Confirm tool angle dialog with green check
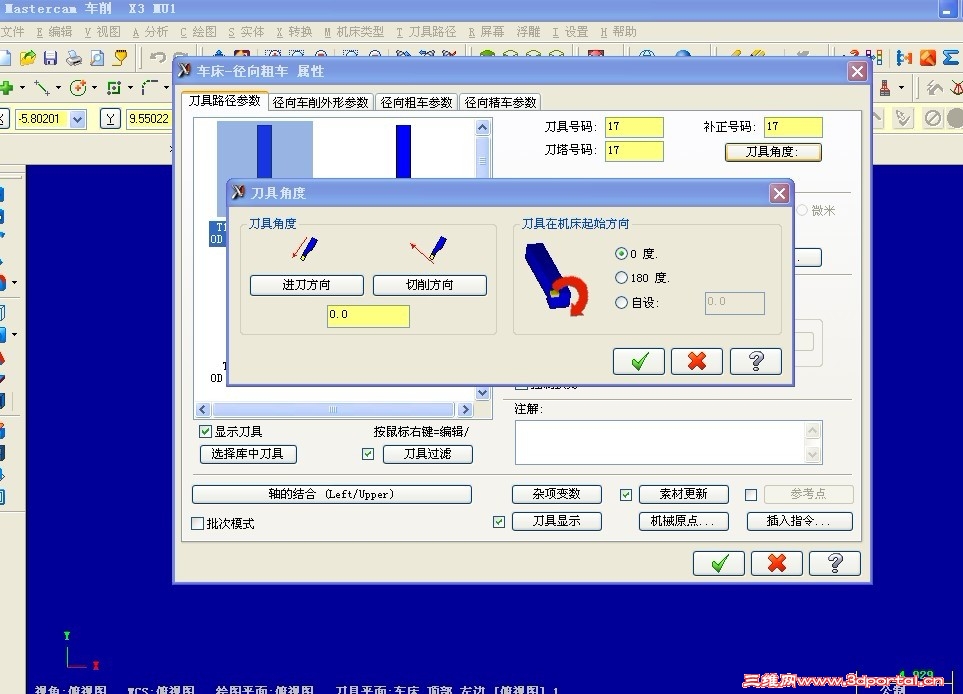The image size is (963, 694). pos(639,361)
